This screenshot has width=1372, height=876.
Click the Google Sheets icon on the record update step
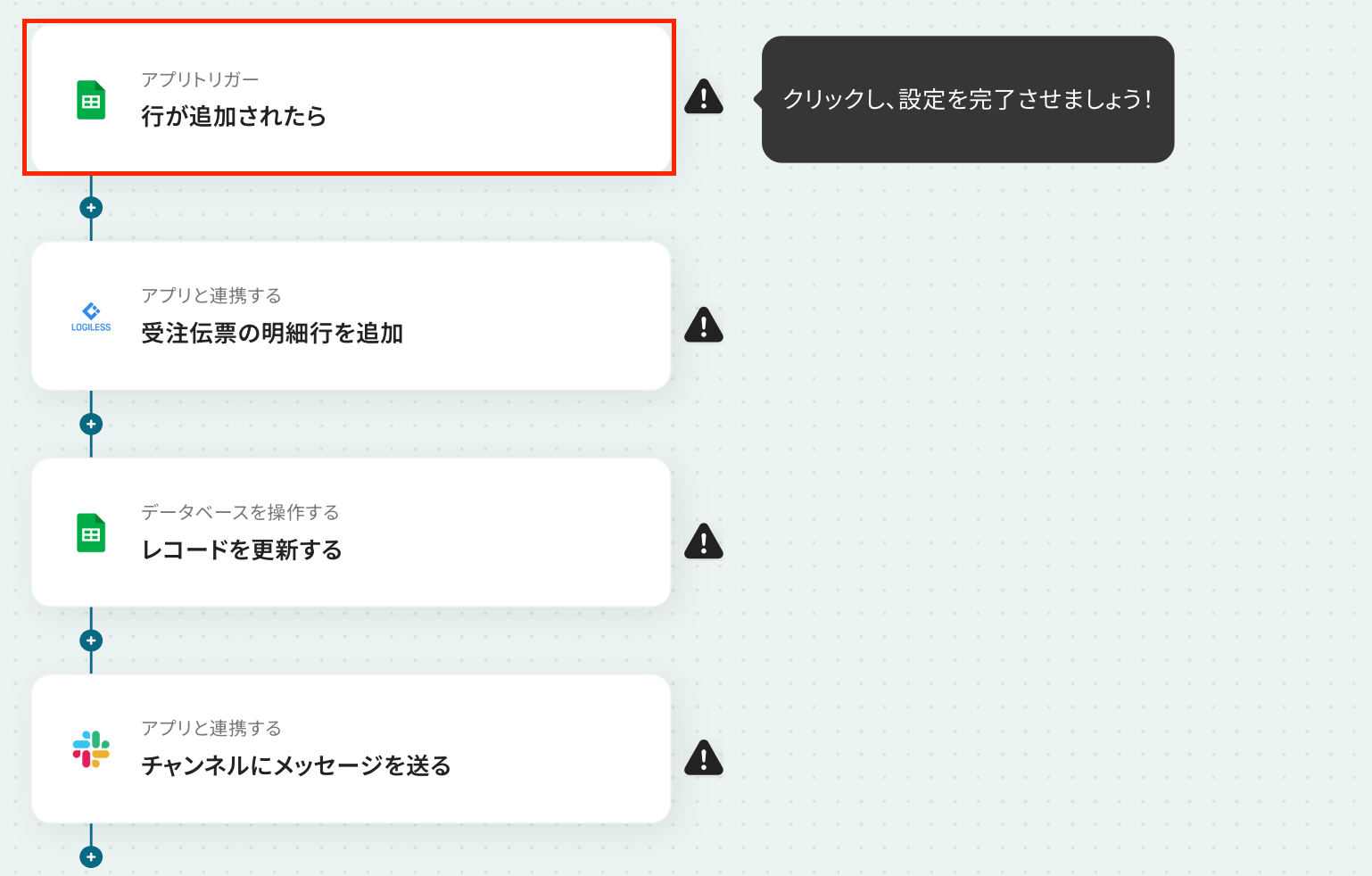91,533
